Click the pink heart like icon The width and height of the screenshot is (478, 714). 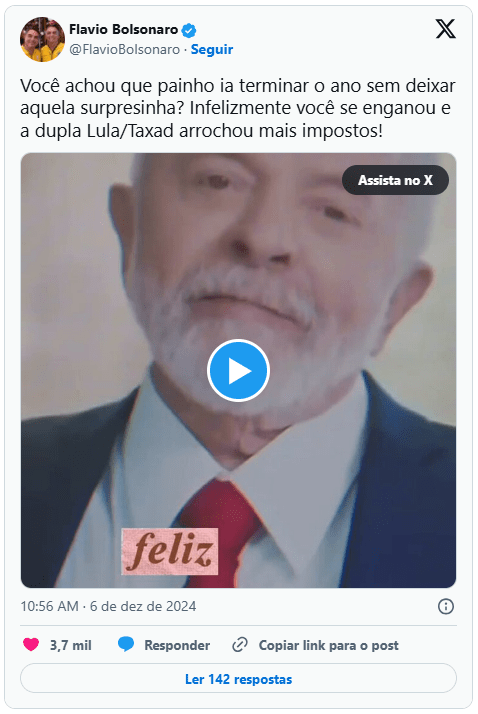[x=31, y=644]
